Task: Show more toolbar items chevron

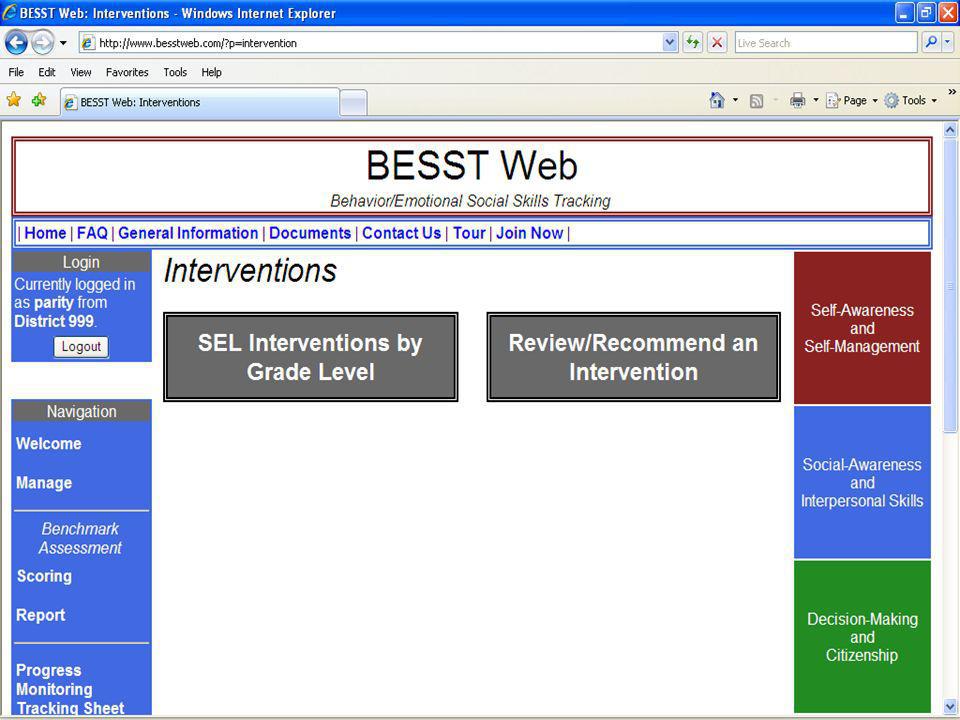Action: click(952, 92)
